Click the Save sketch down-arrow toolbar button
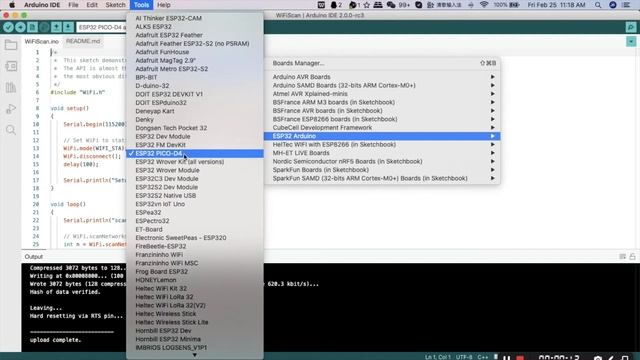The height and width of the screenshot is (360, 640). pyautogui.click(x=68, y=27)
